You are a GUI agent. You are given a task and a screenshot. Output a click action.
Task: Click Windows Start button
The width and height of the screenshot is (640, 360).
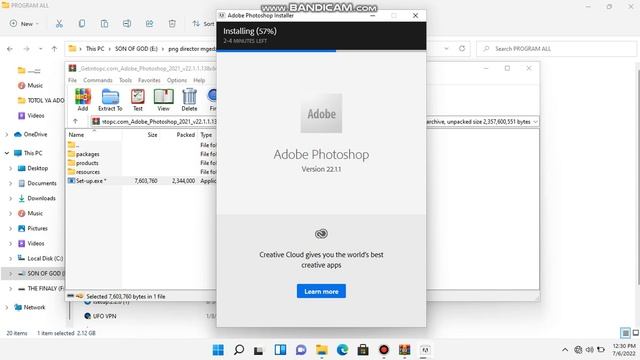pyautogui.click(x=218, y=350)
